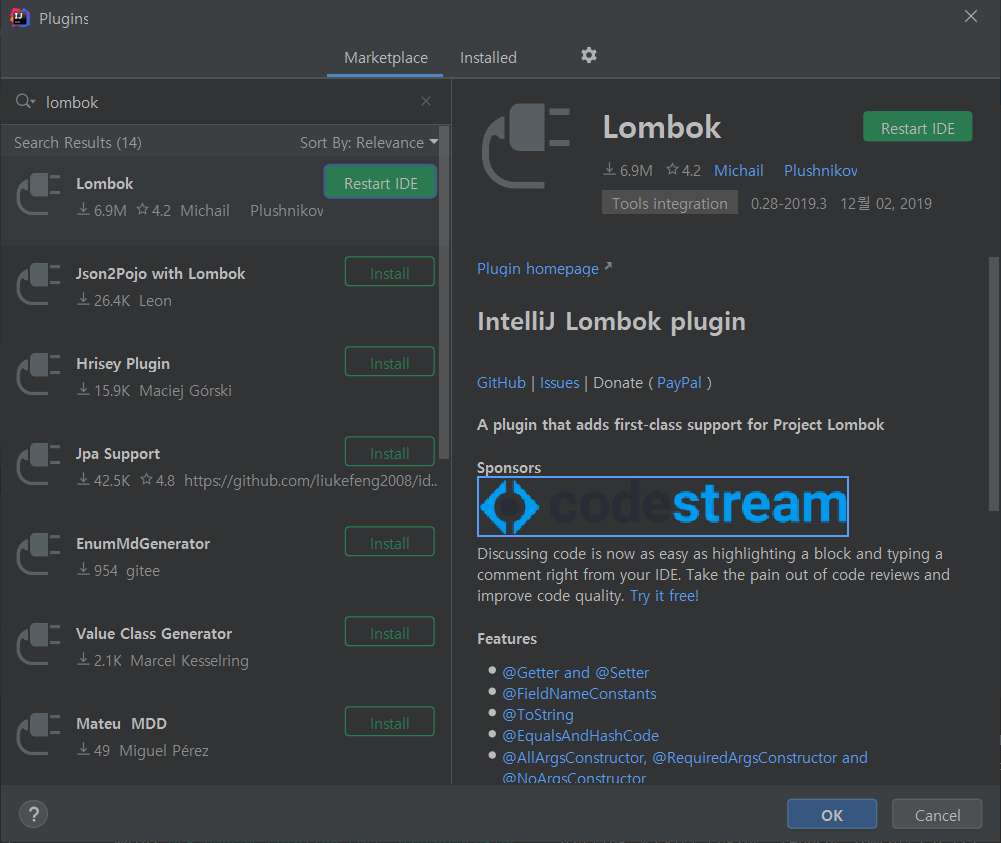The width and height of the screenshot is (1001, 843).
Task: Click the Lombok plugin icon in results
Action: [38, 195]
